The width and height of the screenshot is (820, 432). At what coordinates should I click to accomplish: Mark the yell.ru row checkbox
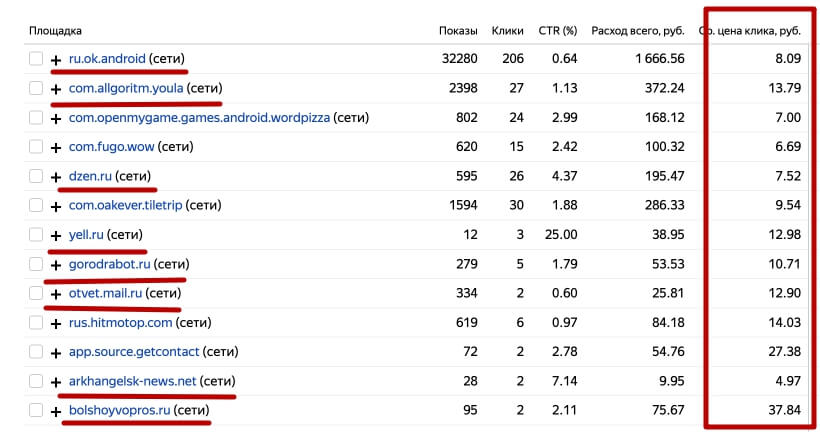[36, 235]
